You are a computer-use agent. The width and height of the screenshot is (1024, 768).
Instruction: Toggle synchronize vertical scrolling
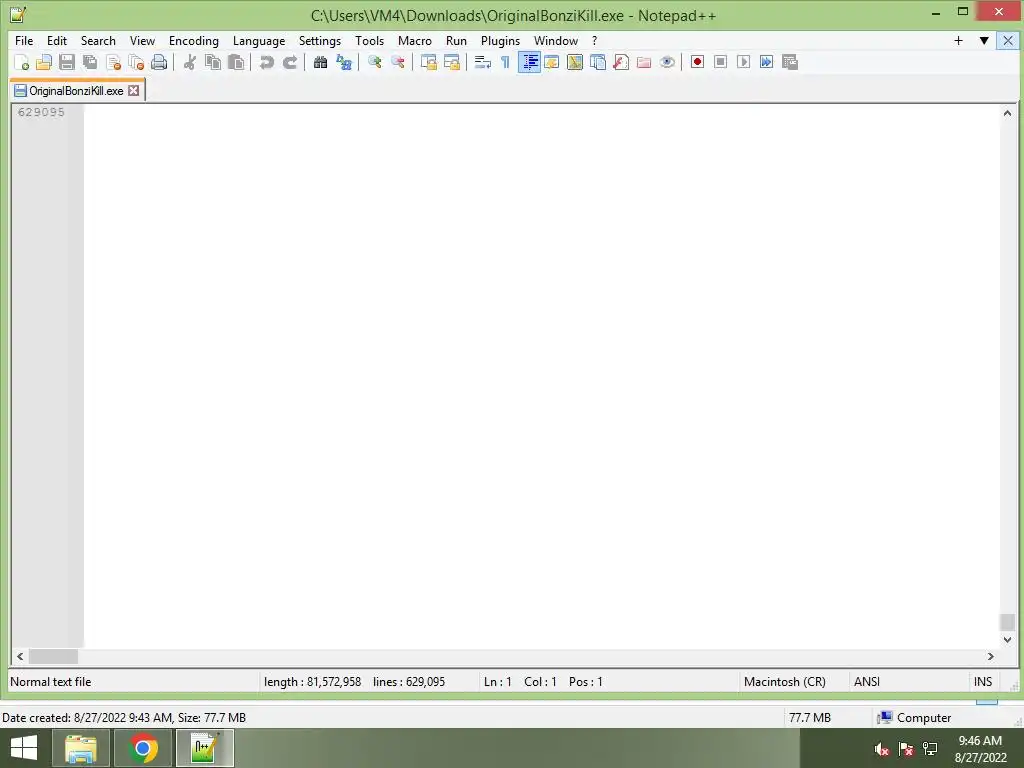pos(428,62)
